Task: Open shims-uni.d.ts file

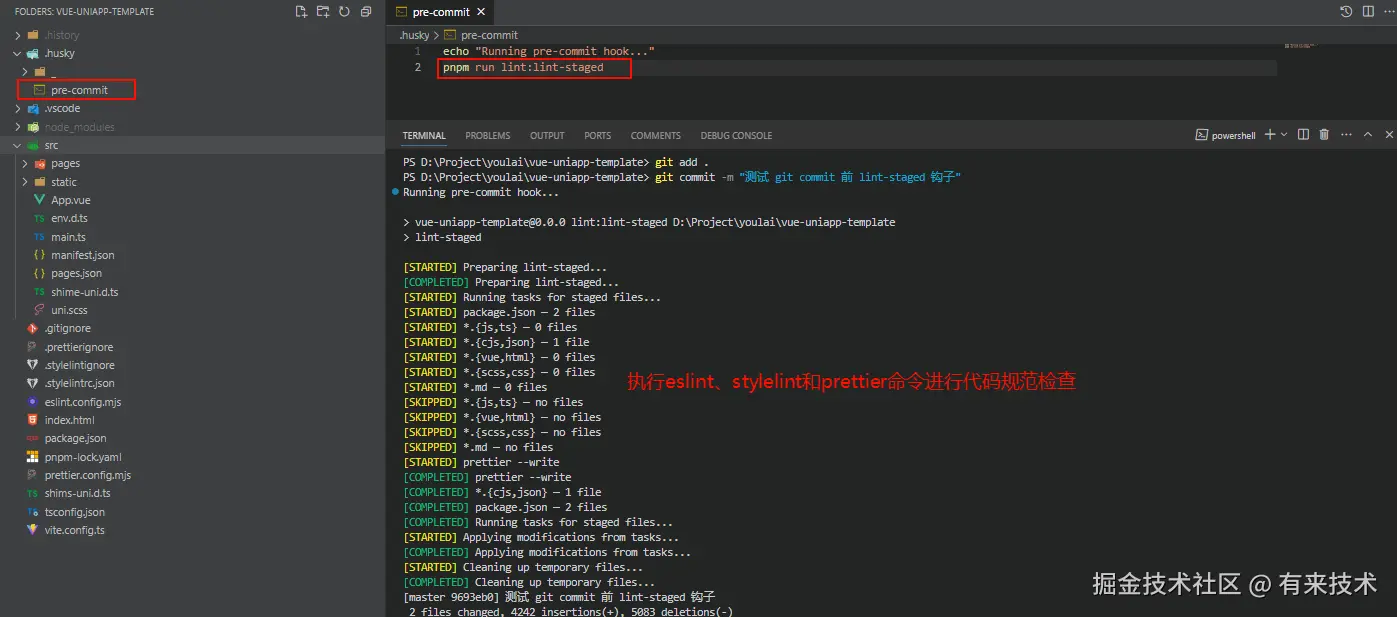Action: [77, 493]
